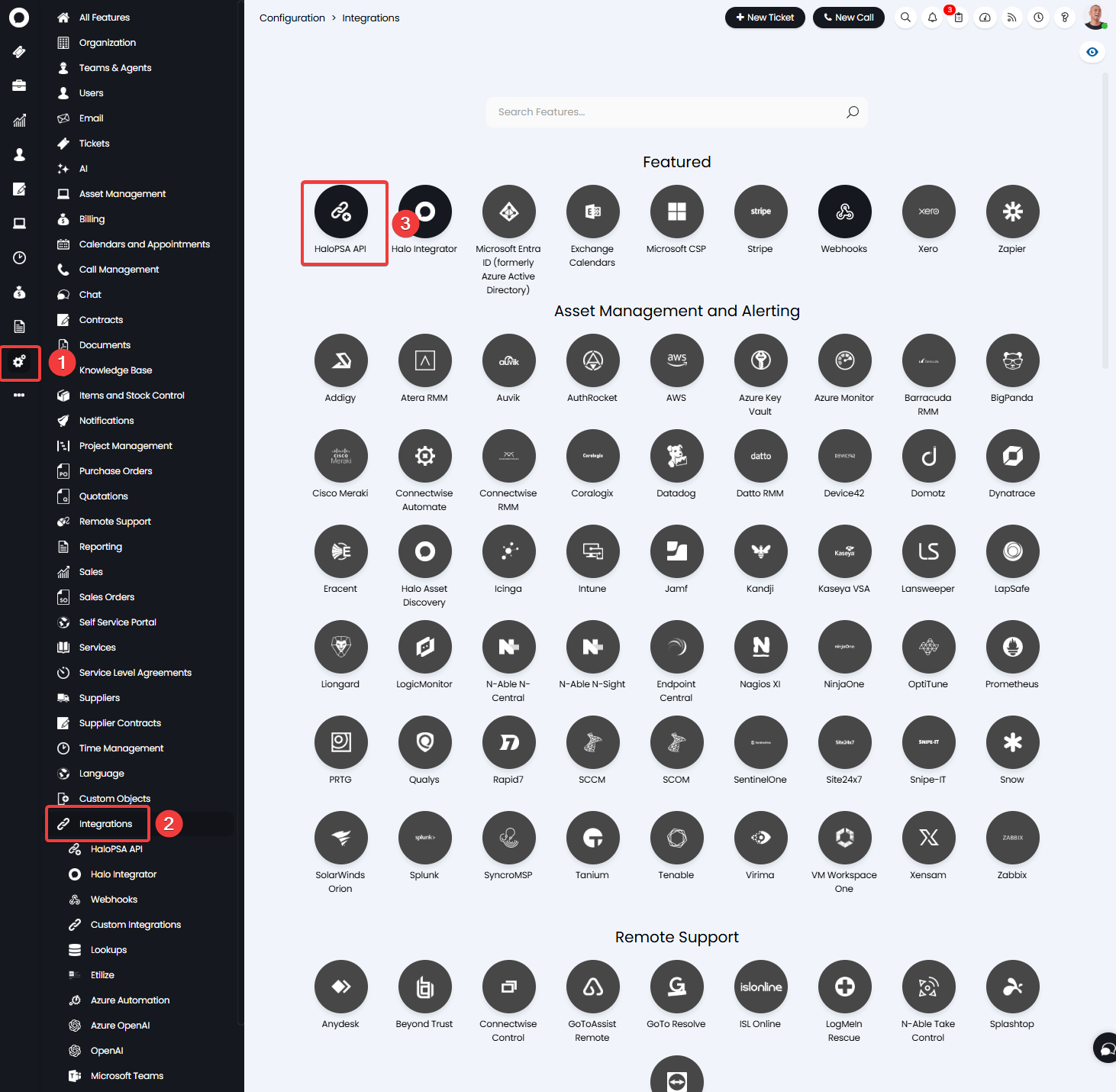
Task: Select Knowledge Base in the sidebar
Action: [115, 370]
